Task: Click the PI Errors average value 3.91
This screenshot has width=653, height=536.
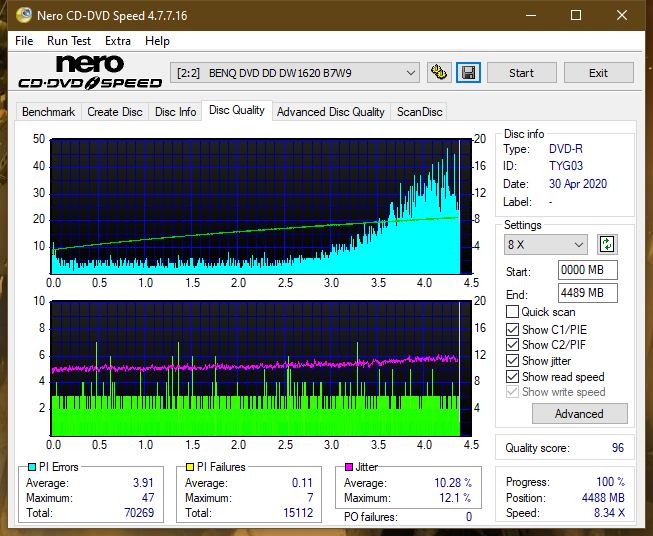Action: (x=143, y=483)
